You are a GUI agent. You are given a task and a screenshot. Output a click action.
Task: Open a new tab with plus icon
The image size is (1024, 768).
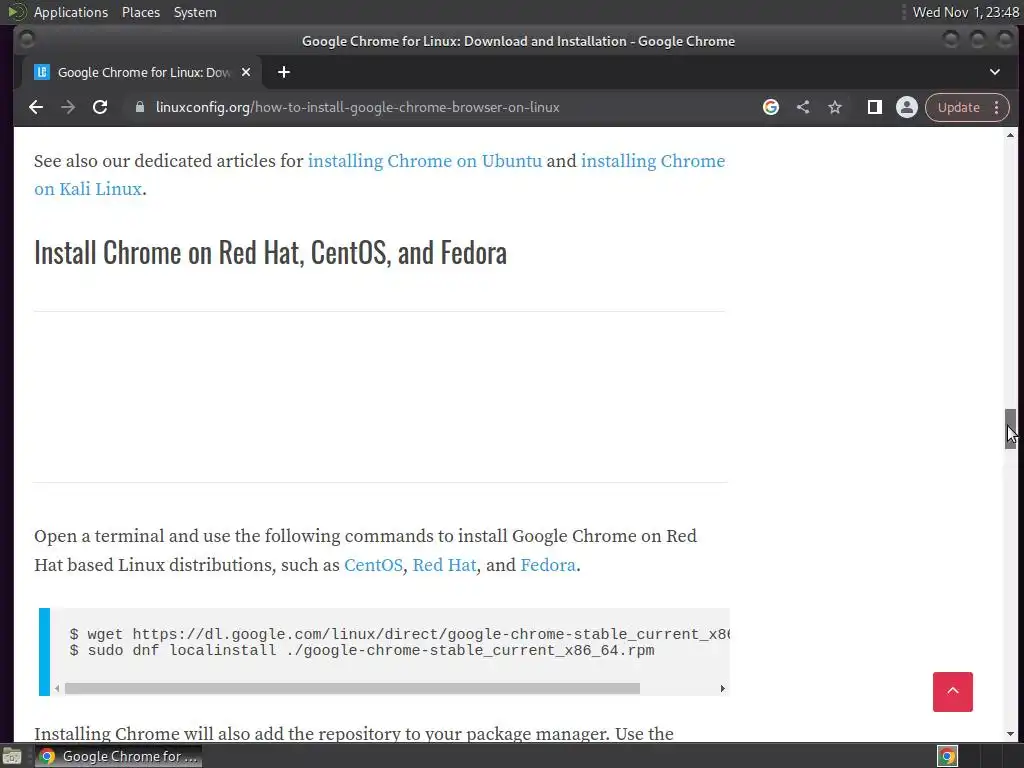(283, 72)
